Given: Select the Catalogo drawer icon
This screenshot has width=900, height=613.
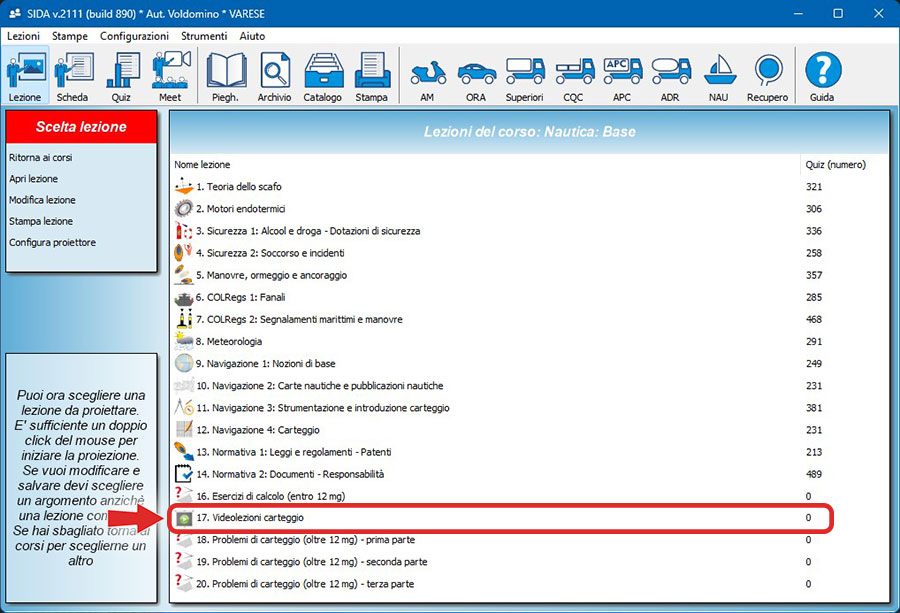Looking at the screenshot, I should pyautogui.click(x=323, y=77).
